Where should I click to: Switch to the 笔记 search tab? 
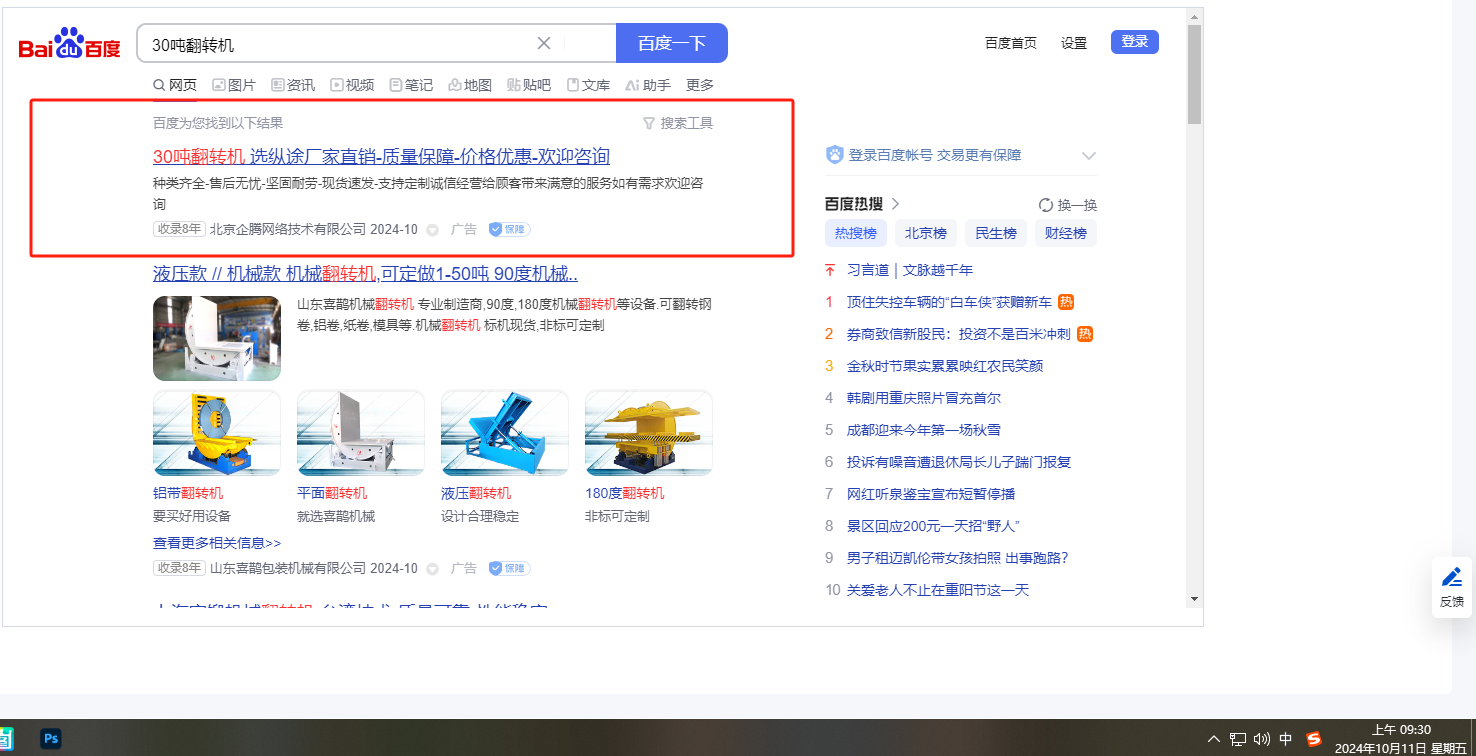[411, 85]
